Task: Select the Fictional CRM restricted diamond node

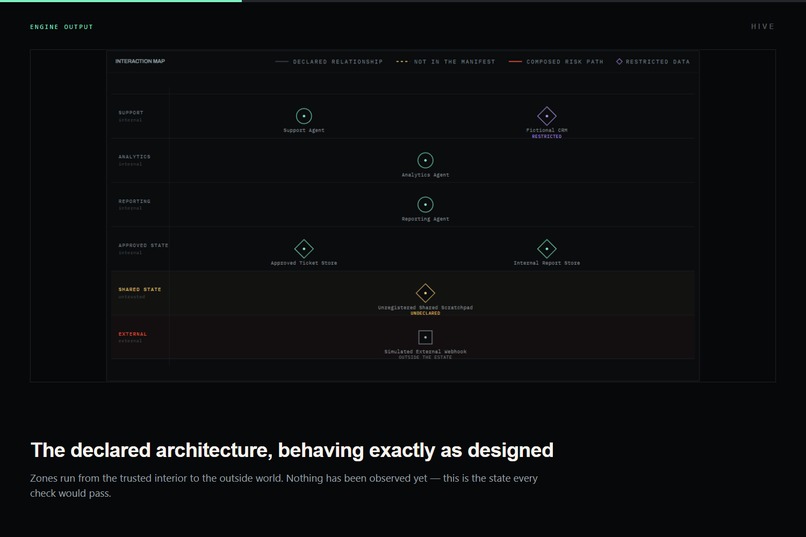Action: (x=546, y=116)
